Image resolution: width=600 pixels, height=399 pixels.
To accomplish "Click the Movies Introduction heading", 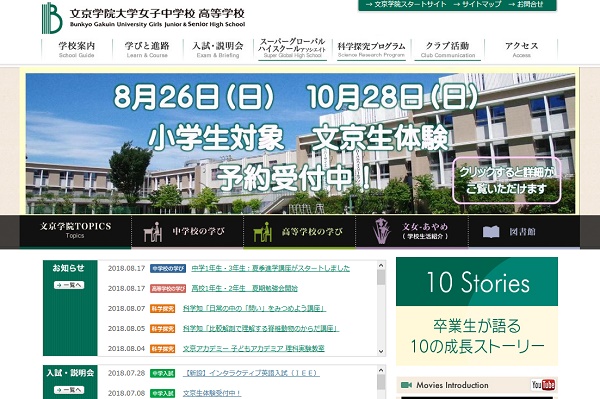I will point(452,385).
